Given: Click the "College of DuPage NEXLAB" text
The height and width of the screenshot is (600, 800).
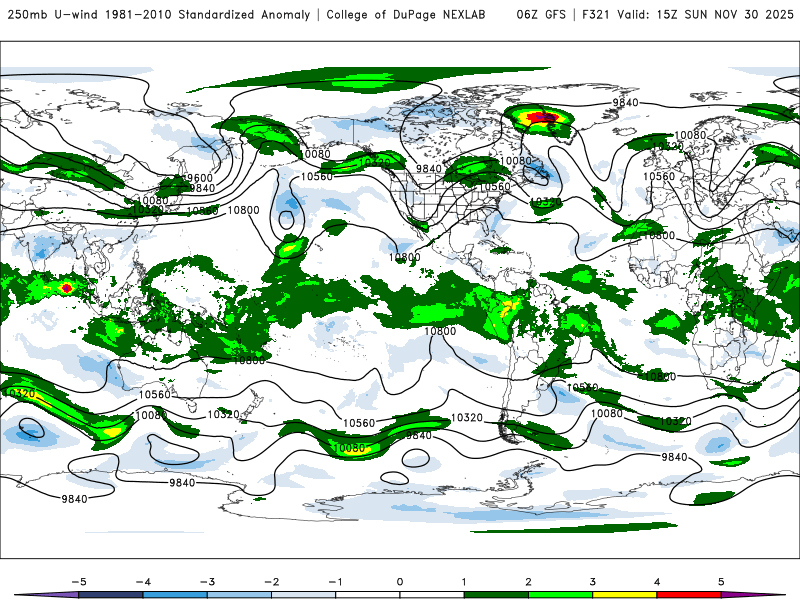Looking at the screenshot, I should coord(406,14).
